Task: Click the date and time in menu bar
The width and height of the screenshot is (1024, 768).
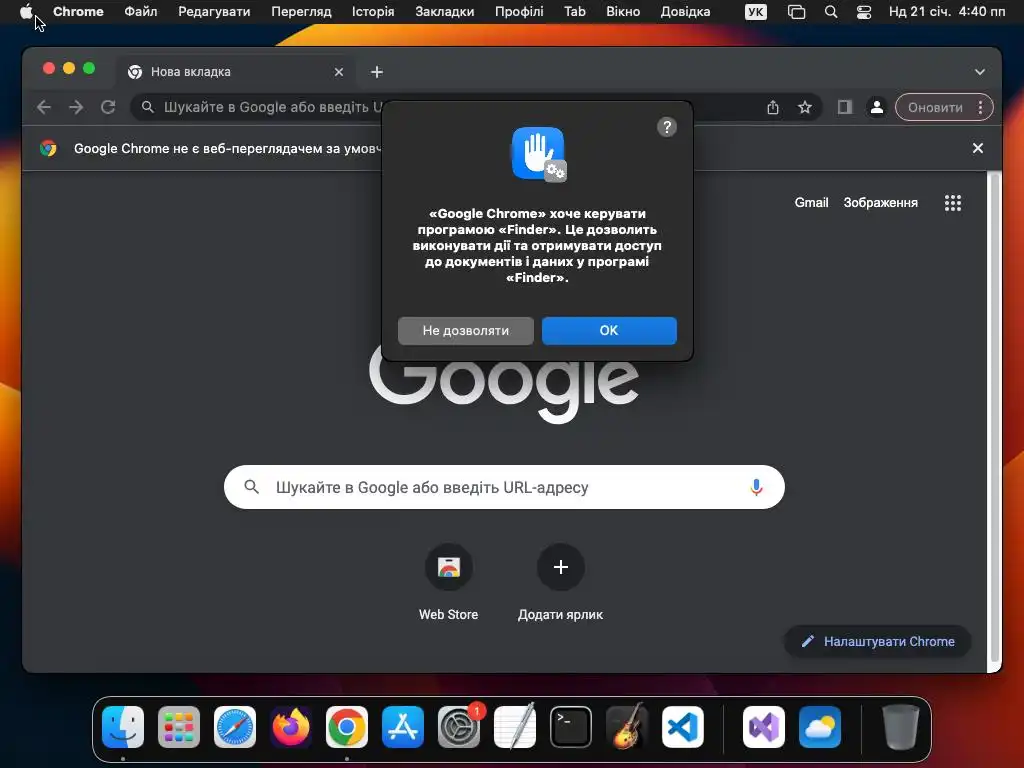Action: 947,12
